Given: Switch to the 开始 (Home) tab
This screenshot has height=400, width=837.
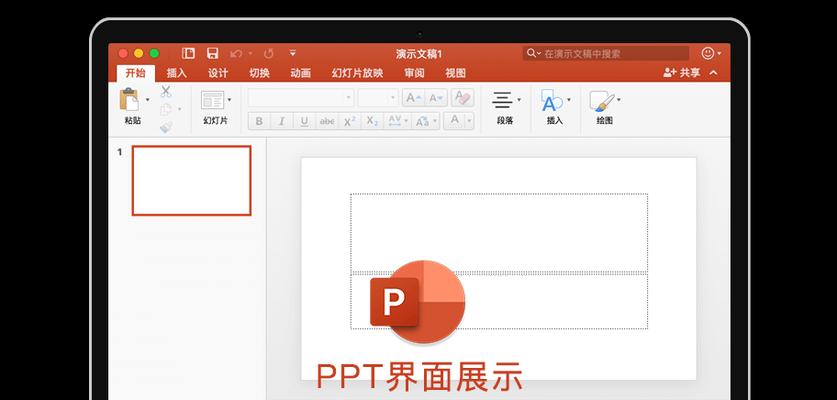Looking at the screenshot, I should 136,73.
